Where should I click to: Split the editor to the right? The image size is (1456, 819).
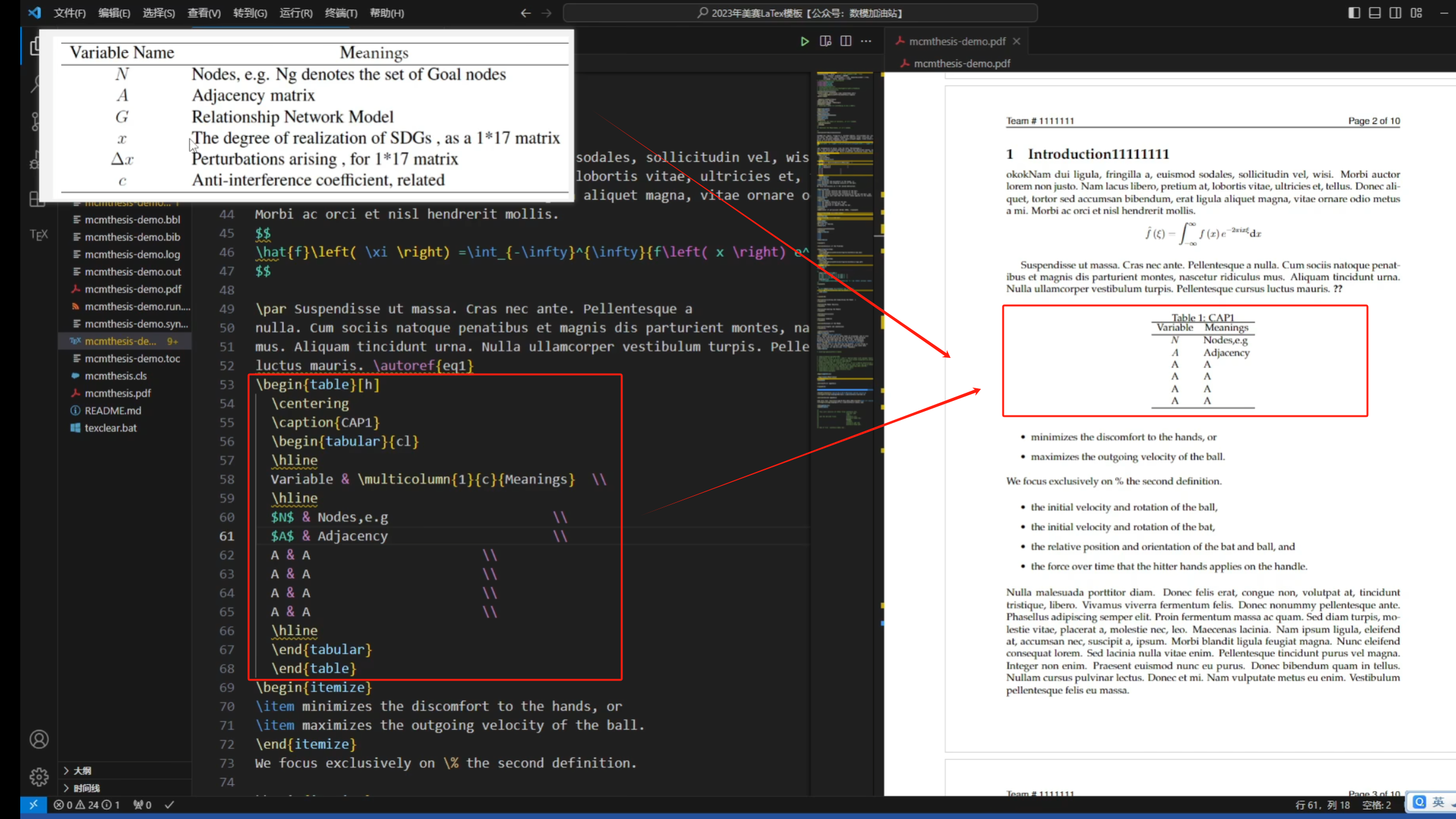pyautogui.click(x=846, y=41)
